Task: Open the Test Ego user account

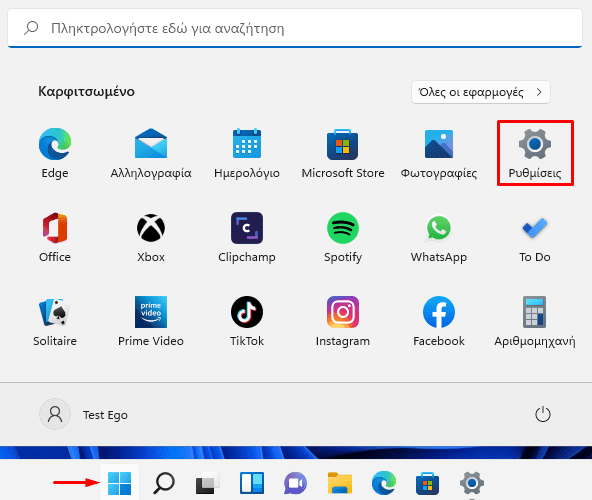Action: (x=84, y=414)
